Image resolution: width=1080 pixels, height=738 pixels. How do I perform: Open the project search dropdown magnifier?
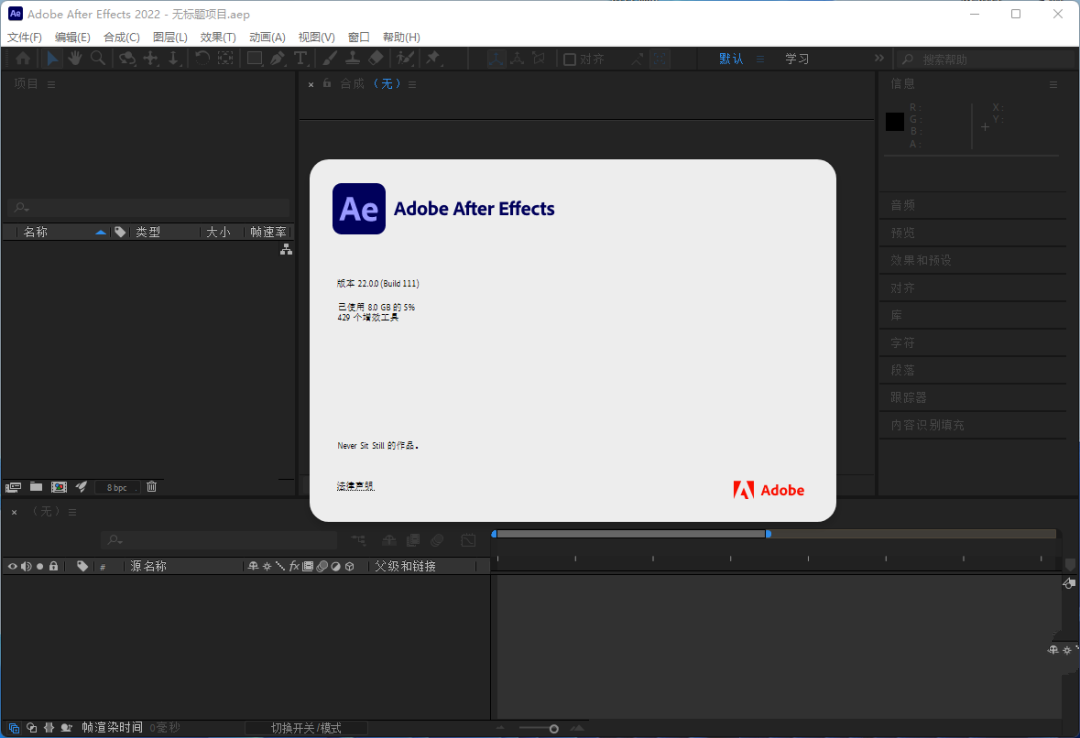point(21,207)
